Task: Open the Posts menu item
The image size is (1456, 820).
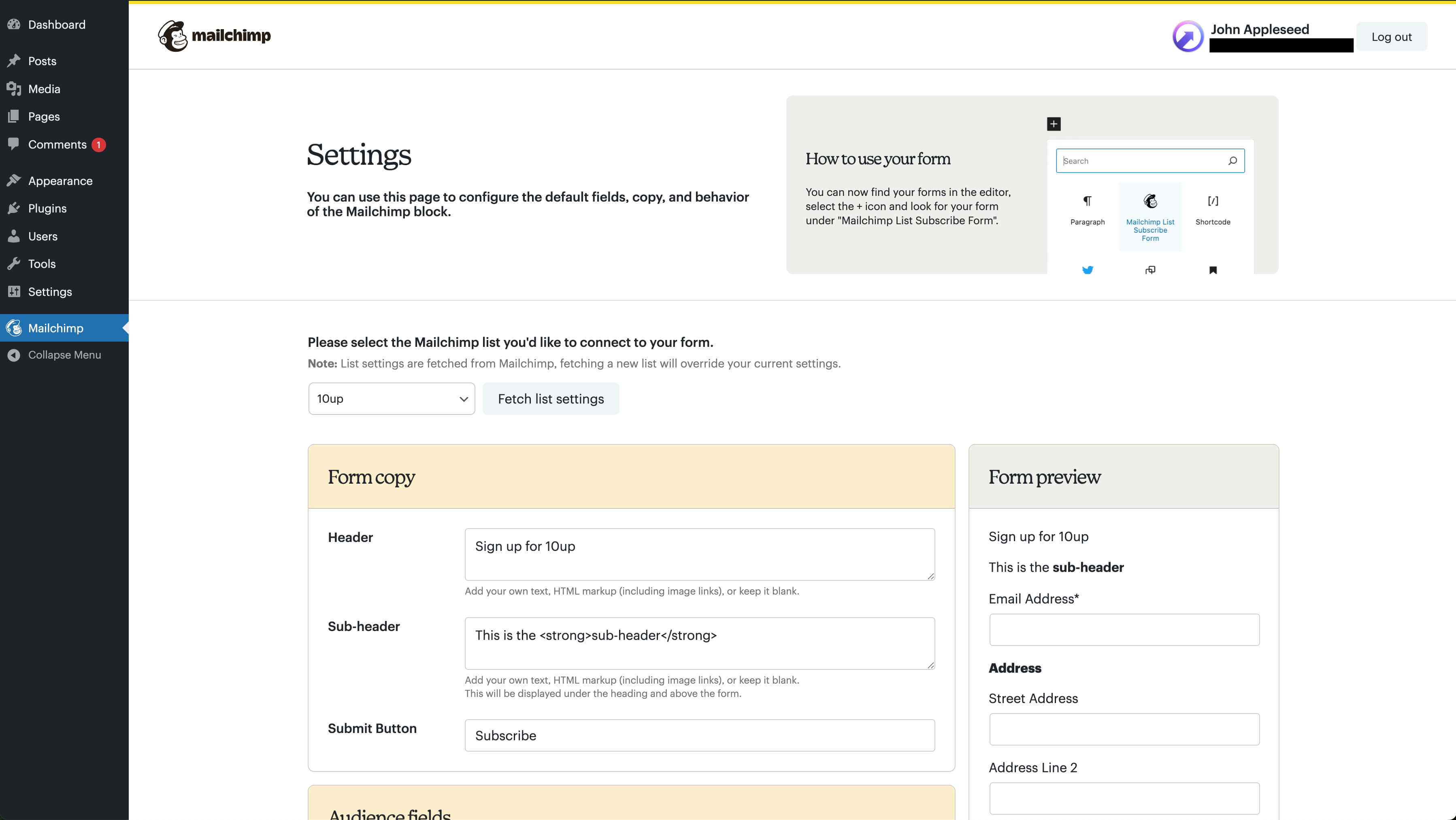Action: click(x=64, y=60)
